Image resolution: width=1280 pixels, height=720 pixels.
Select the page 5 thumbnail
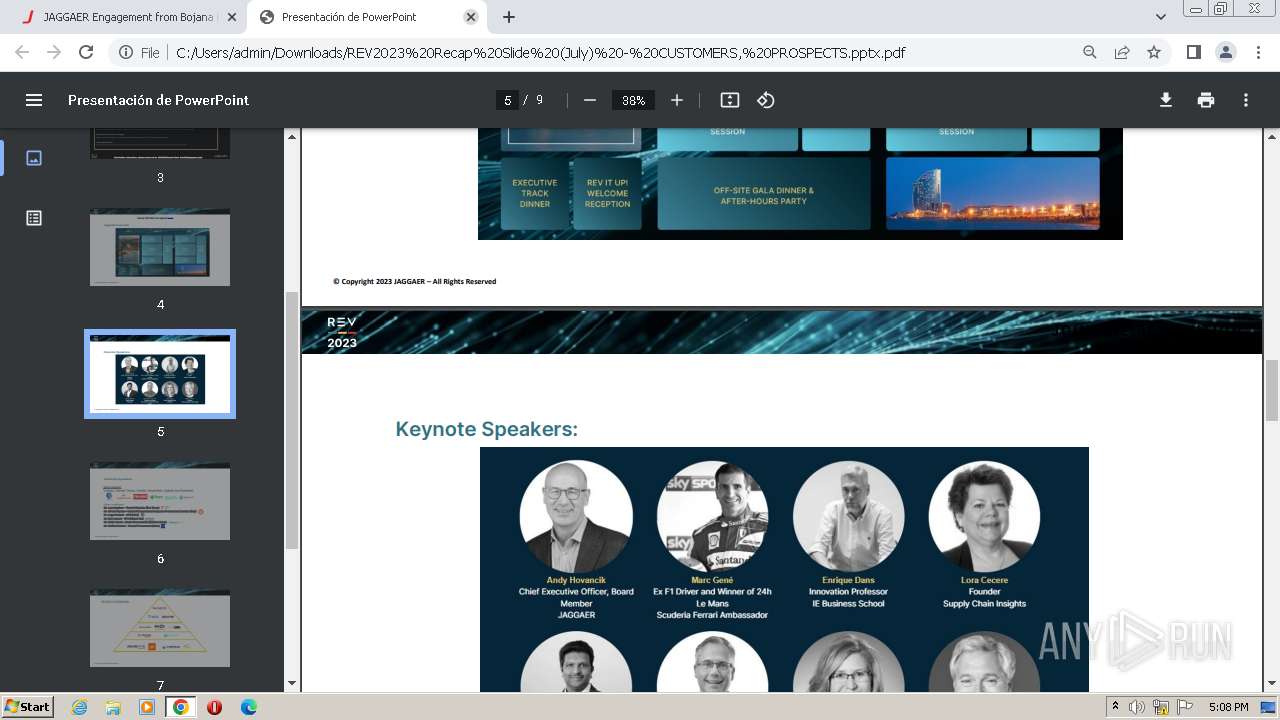click(x=160, y=374)
